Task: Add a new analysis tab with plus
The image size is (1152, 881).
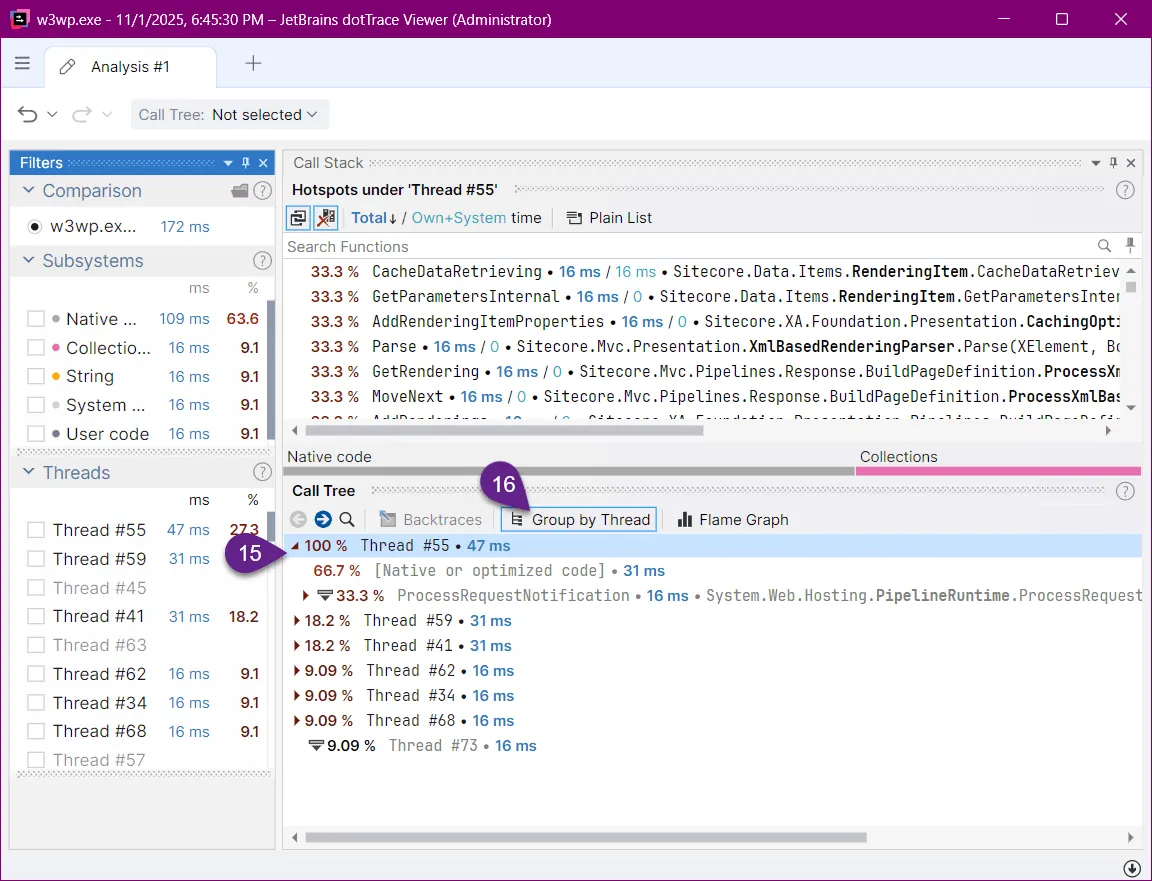Action: coord(254,64)
